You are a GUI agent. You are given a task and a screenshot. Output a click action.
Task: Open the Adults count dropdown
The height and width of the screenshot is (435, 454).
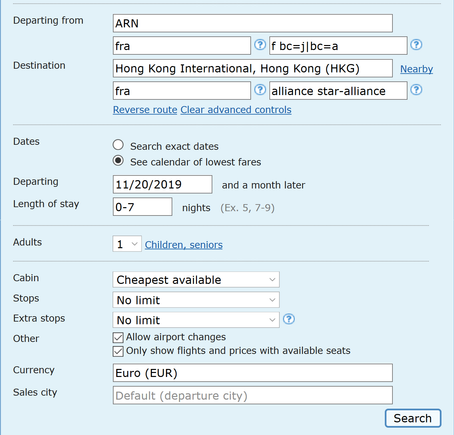(127, 244)
